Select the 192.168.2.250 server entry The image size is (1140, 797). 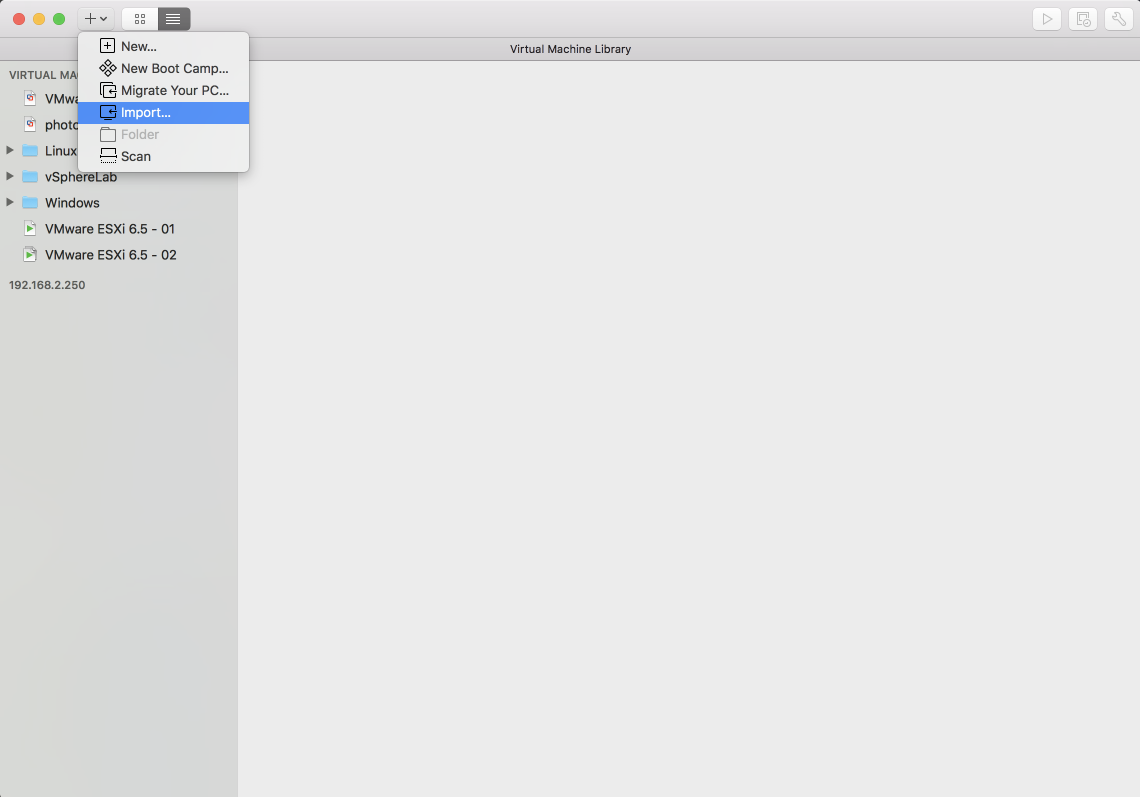coord(47,285)
